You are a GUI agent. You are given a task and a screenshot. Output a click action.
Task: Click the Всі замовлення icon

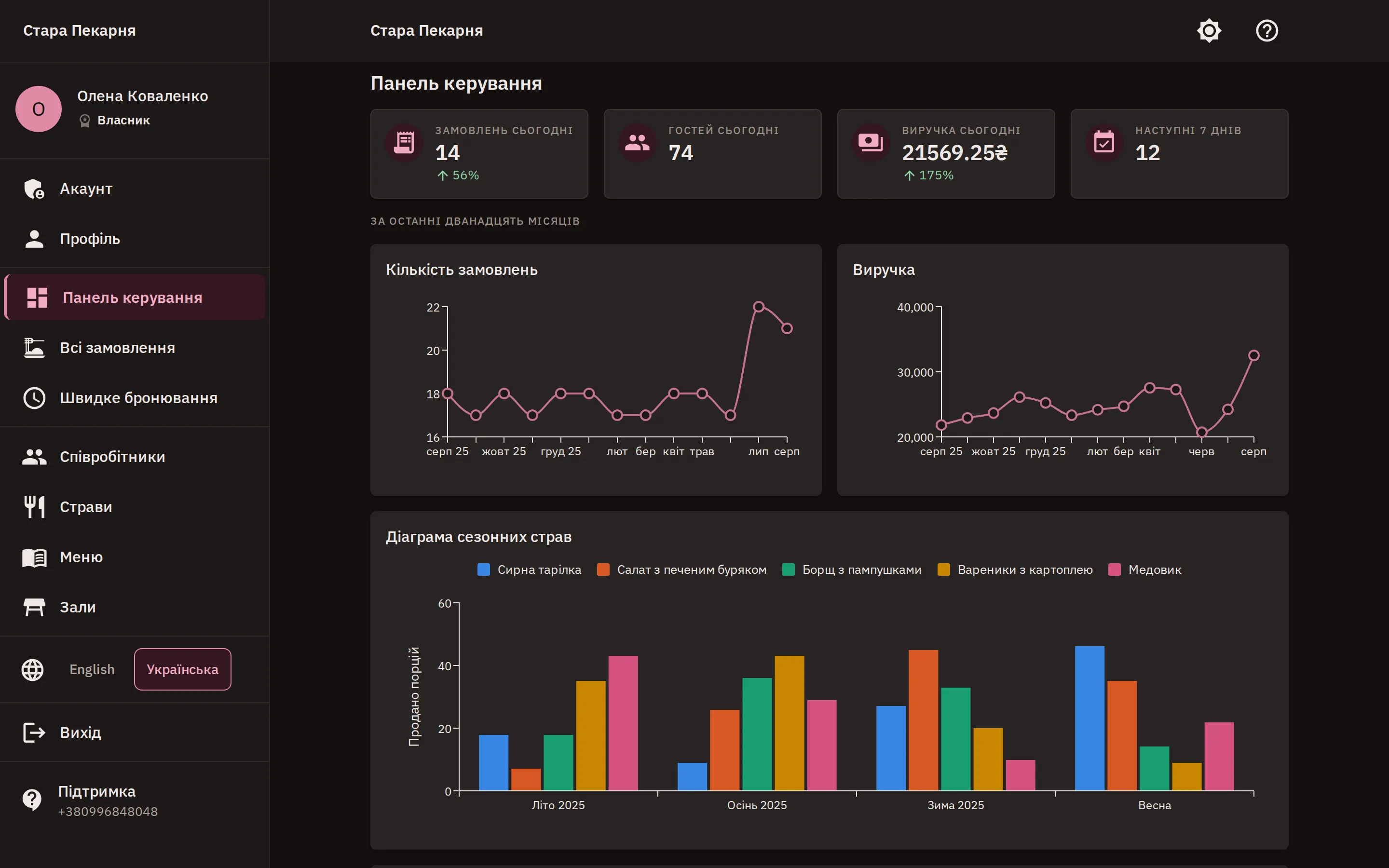coord(34,348)
